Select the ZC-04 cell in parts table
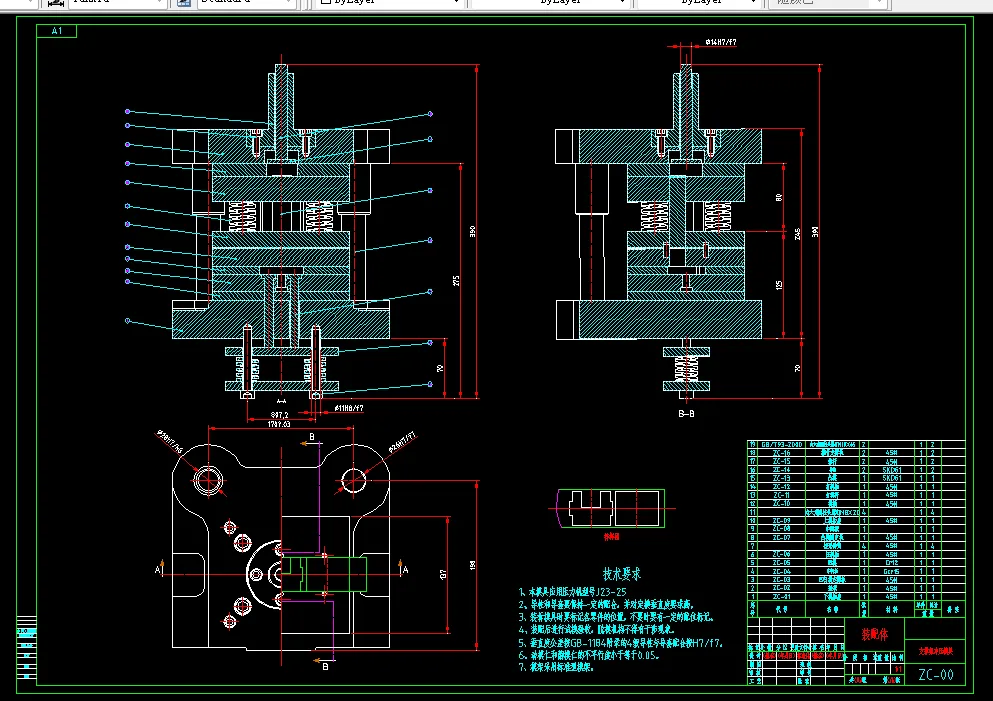 (781, 571)
